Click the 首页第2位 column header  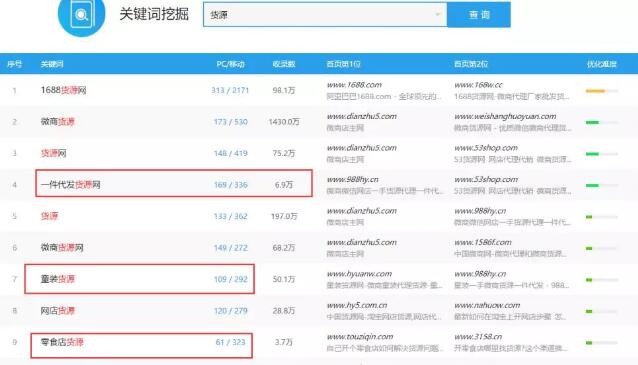[x=471, y=64]
